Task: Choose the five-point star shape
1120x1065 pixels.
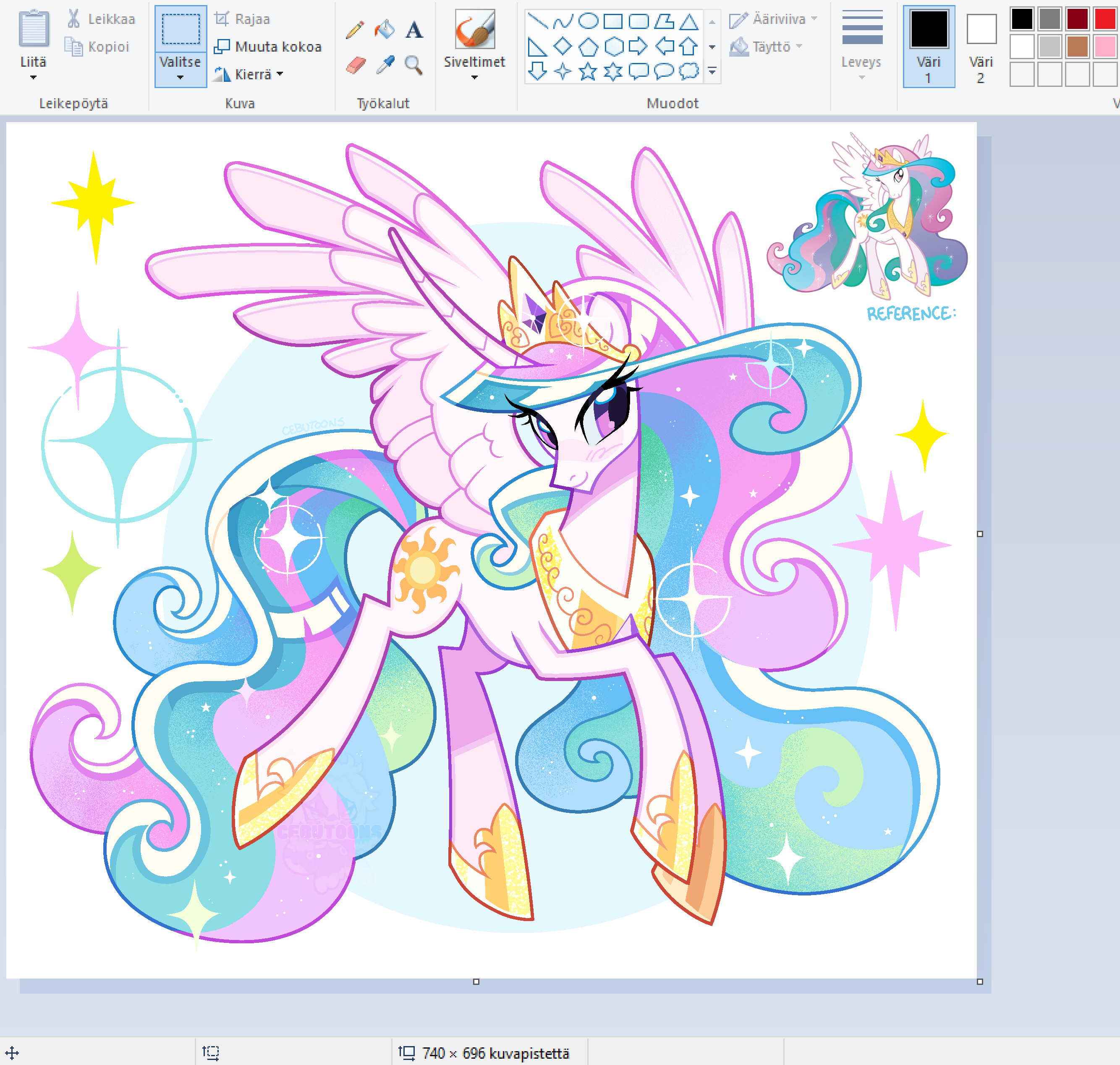Action: (588, 71)
